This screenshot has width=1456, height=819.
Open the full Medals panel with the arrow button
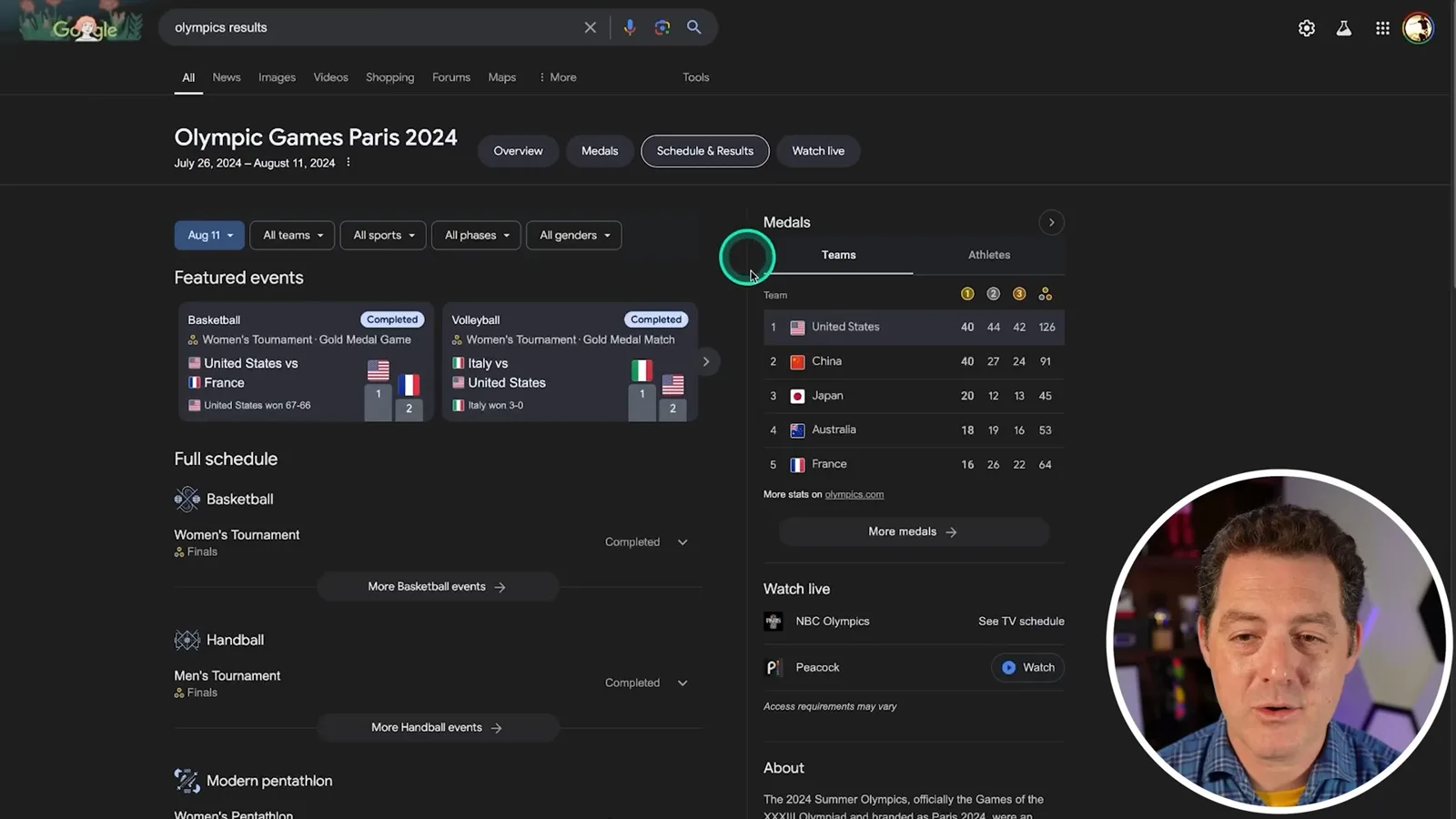click(1051, 222)
